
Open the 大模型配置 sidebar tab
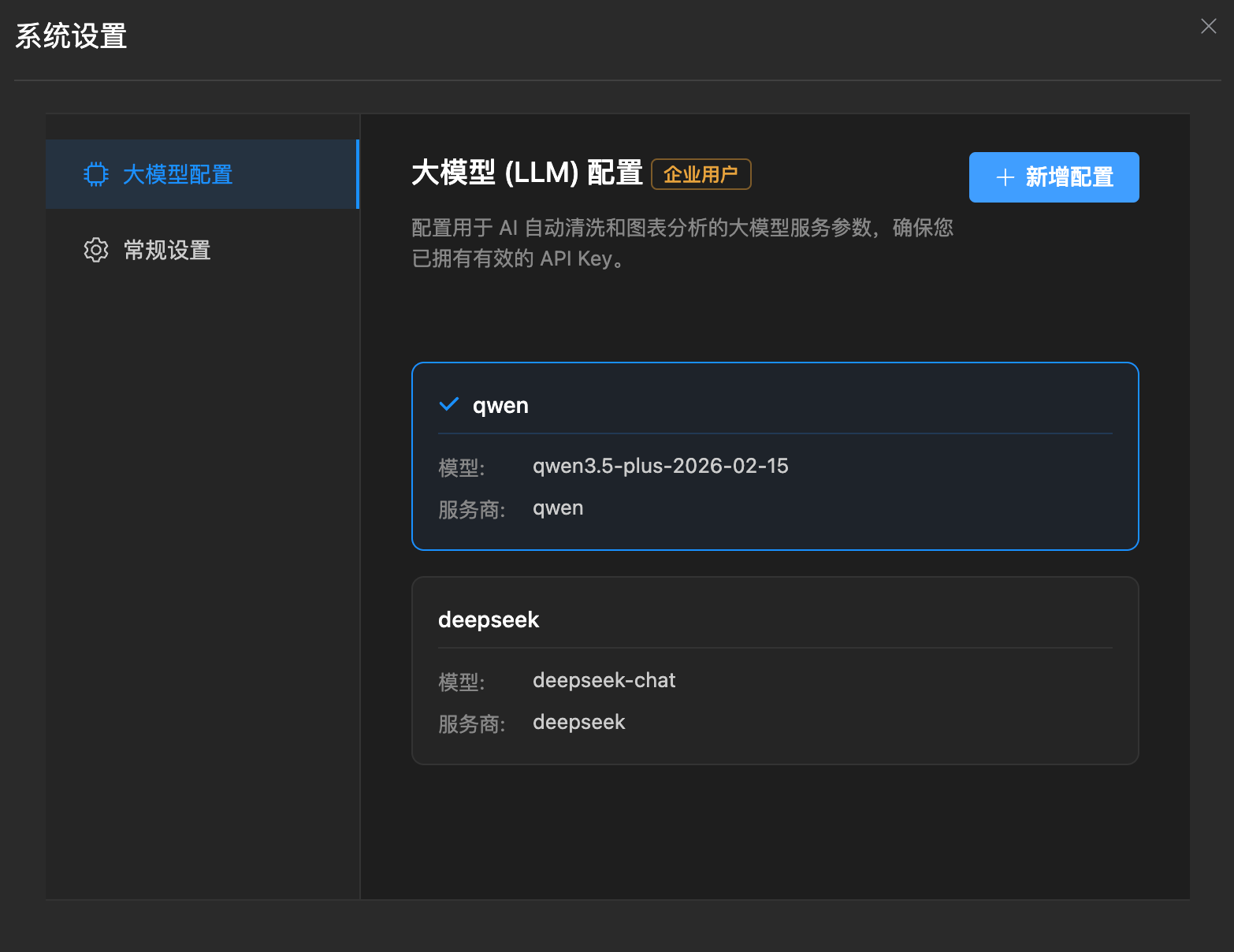(x=202, y=174)
